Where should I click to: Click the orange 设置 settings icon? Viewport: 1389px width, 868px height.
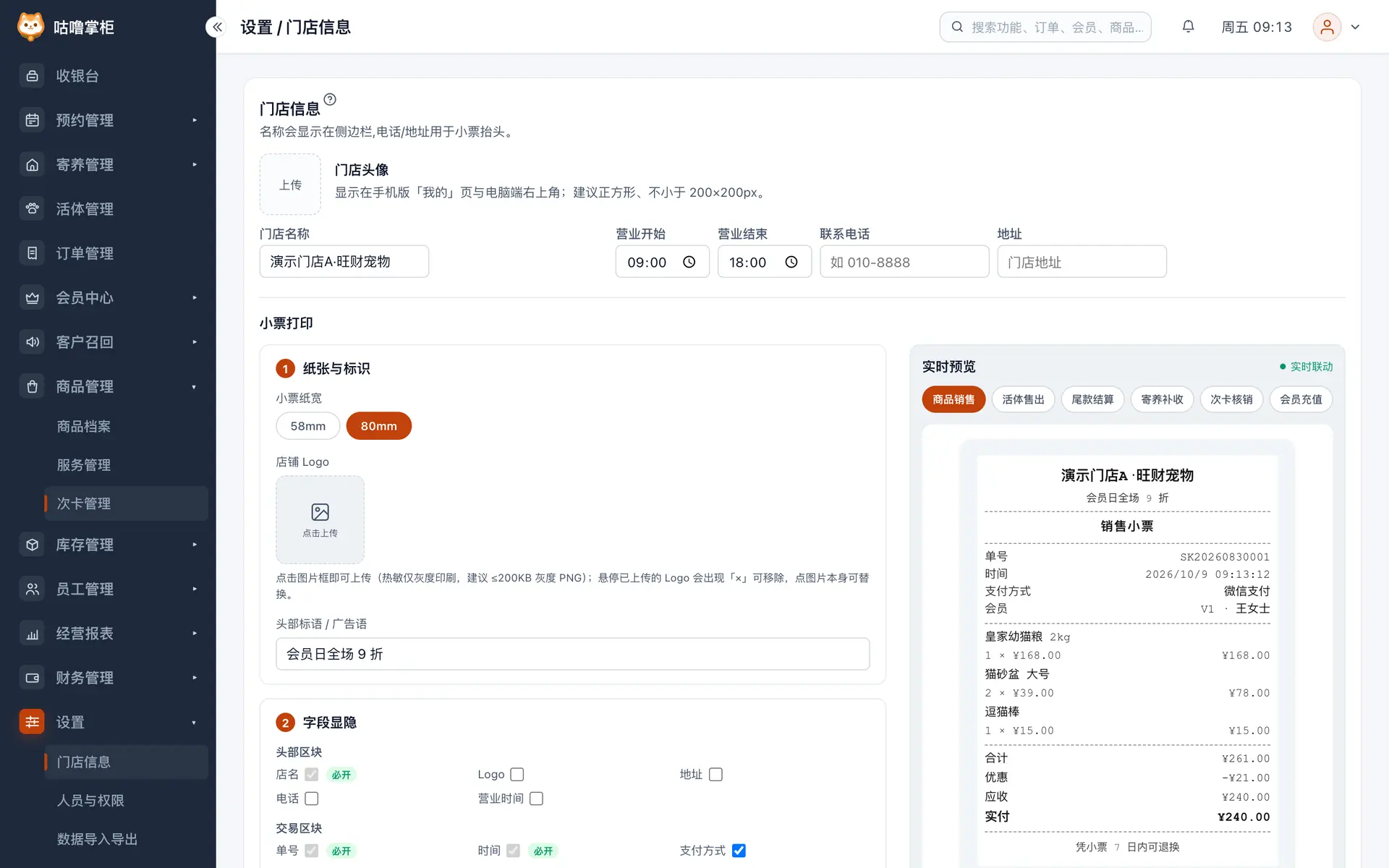[x=33, y=722]
